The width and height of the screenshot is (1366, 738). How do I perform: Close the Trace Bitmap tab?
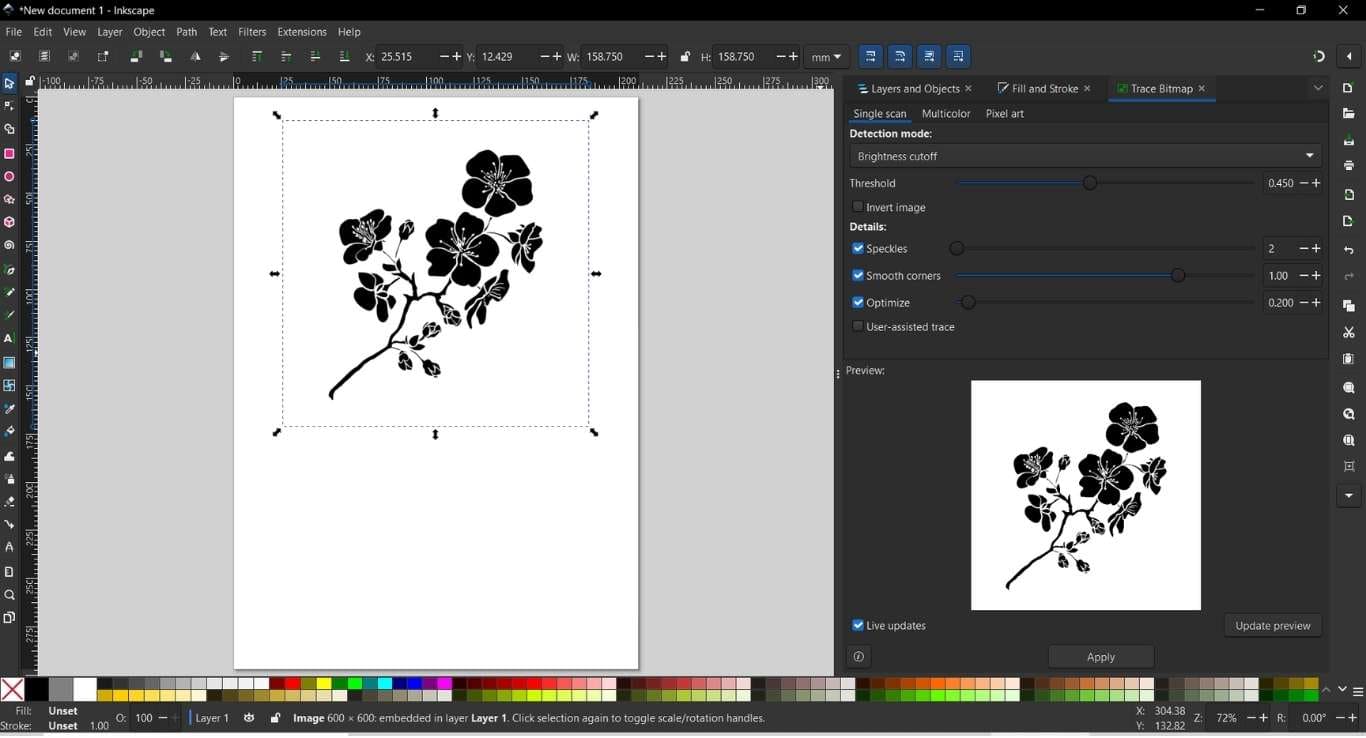pyautogui.click(x=1202, y=89)
